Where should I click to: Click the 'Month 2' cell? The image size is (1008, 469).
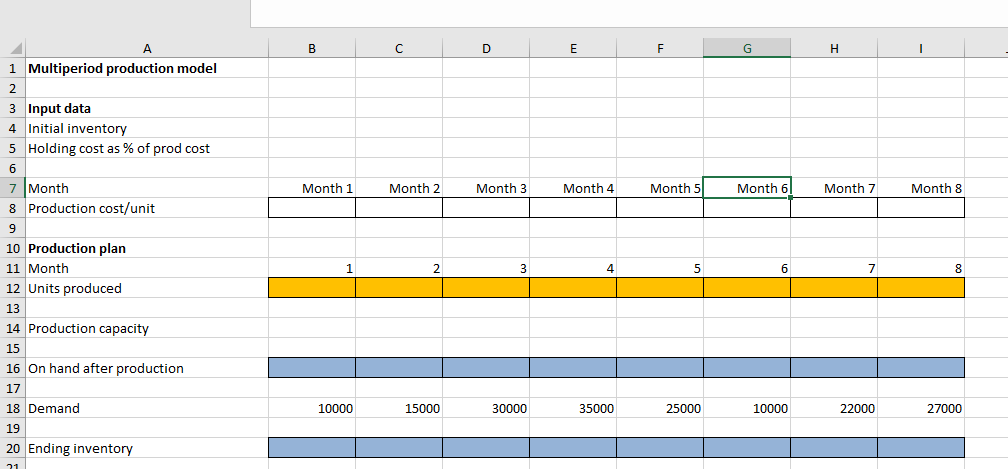[x=399, y=188]
